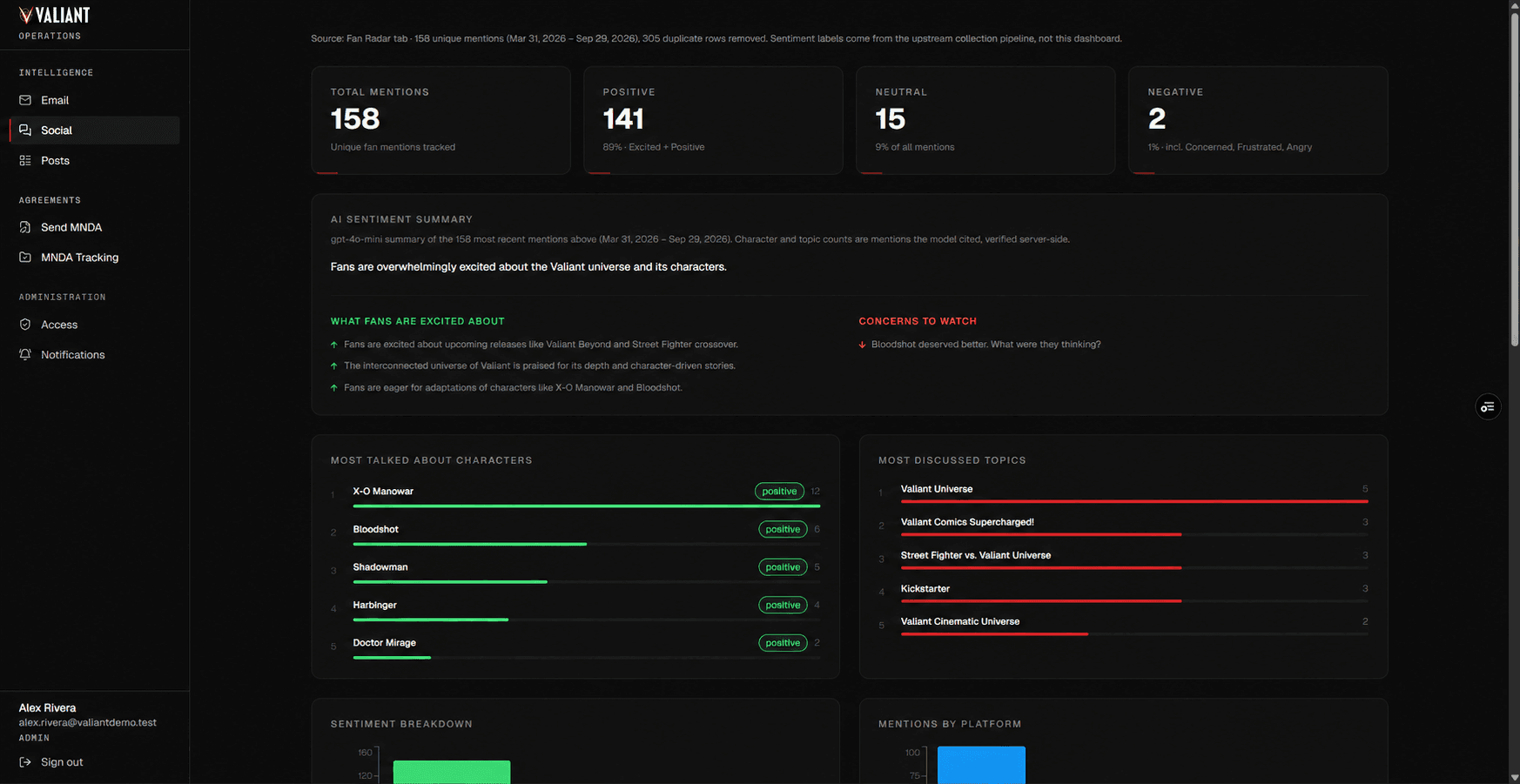Click the page vertical scrollbar

pyautogui.click(x=1514, y=178)
